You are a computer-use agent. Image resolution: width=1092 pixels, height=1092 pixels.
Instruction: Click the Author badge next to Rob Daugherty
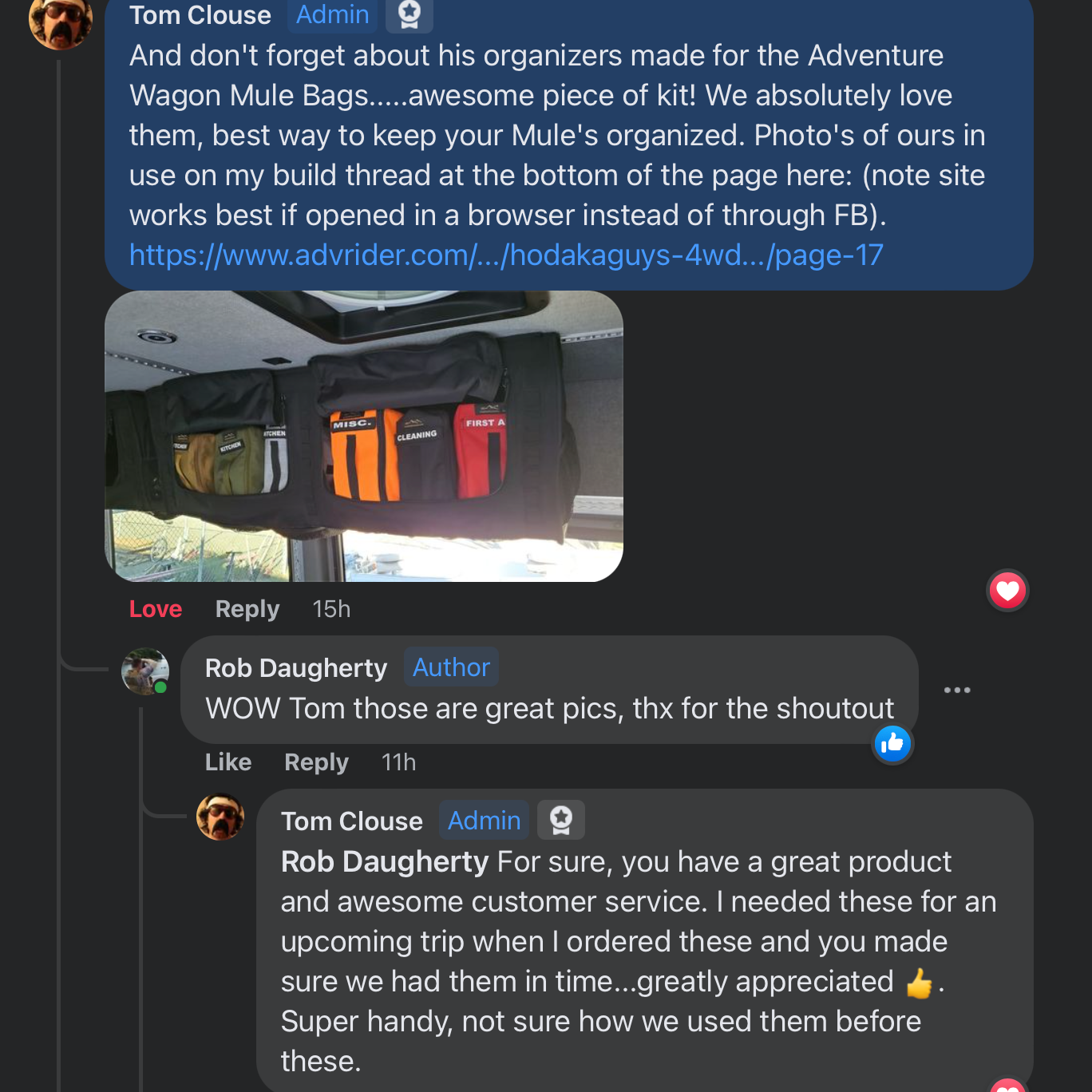pos(451,667)
